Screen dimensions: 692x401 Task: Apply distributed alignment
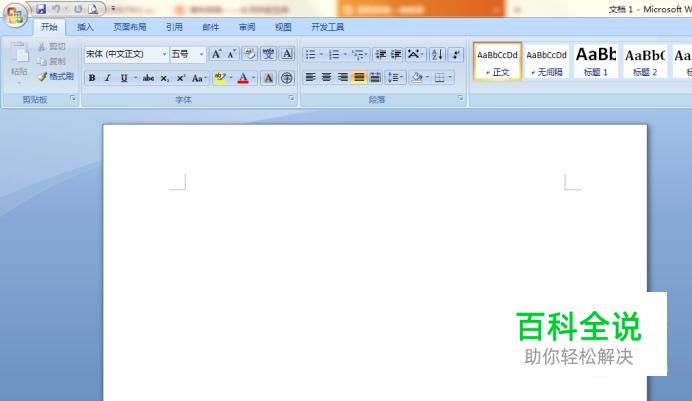coord(375,78)
